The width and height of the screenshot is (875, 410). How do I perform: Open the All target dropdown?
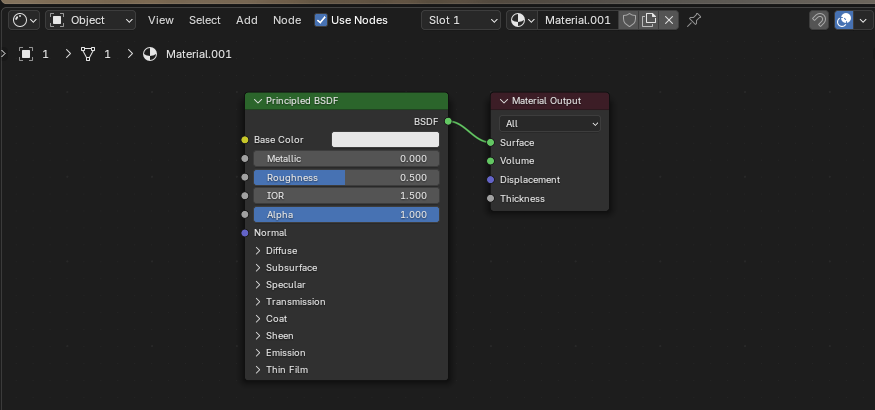551,124
